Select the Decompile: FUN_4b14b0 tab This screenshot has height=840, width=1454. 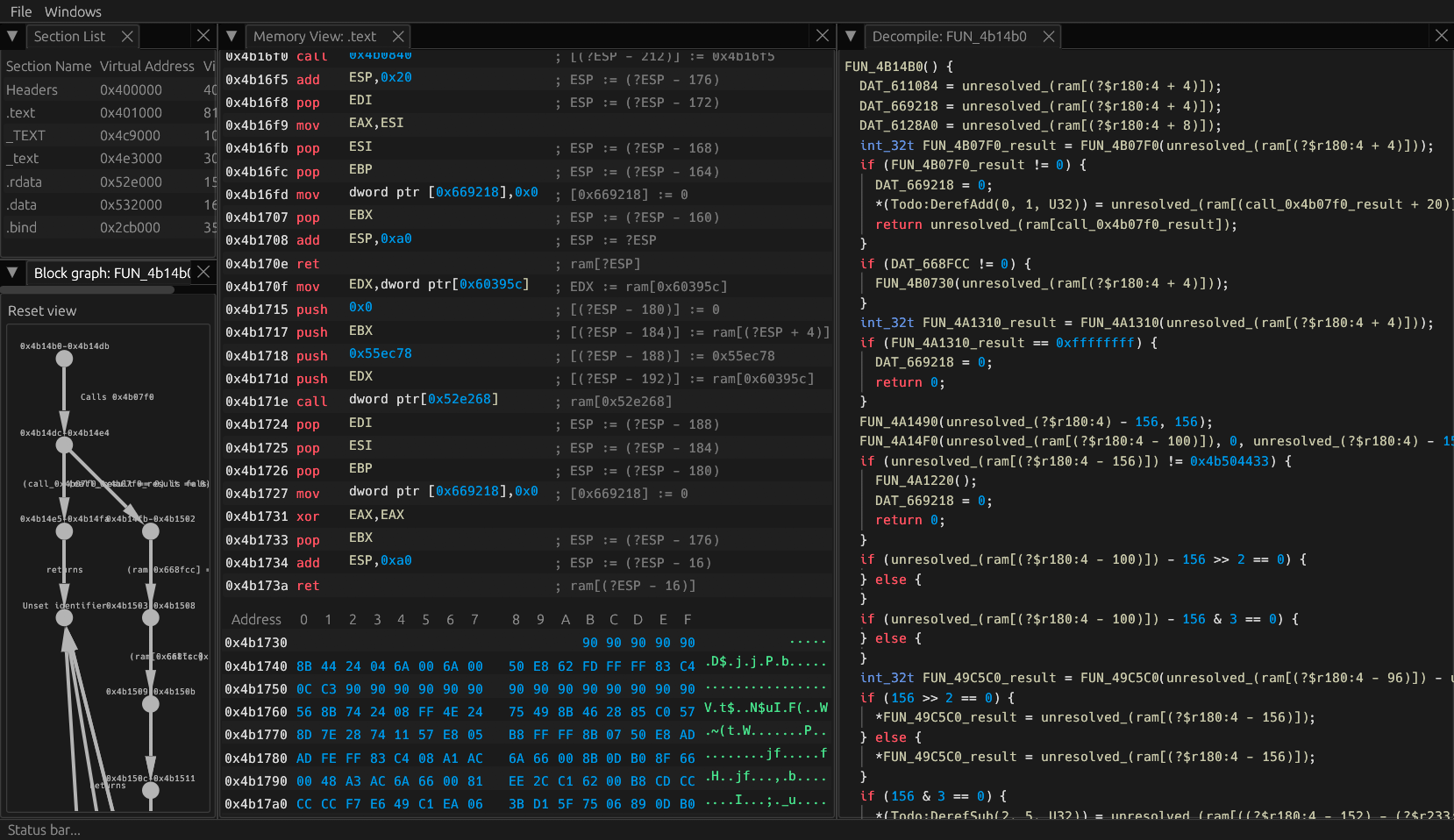pyautogui.click(x=949, y=36)
